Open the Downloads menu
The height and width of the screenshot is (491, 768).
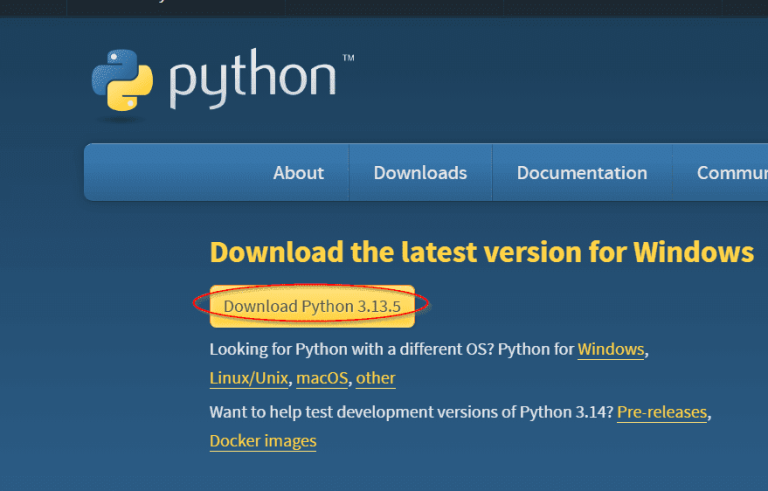pos(420,173)
